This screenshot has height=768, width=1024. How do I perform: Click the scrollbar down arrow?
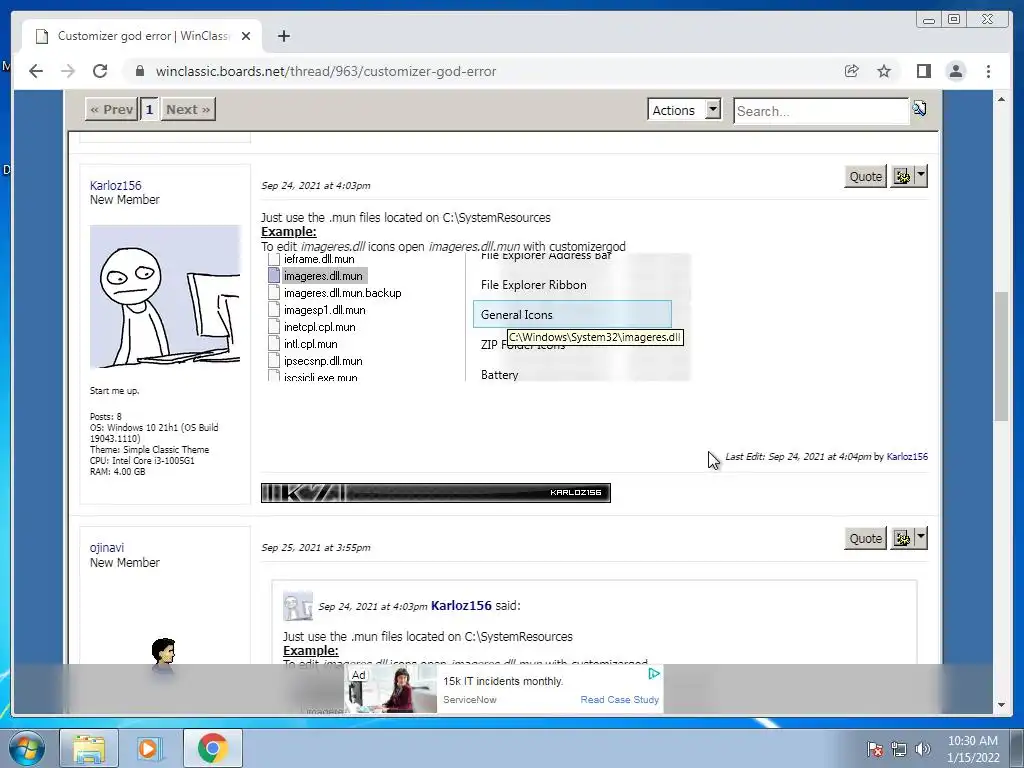click(x=1001, y=705)
